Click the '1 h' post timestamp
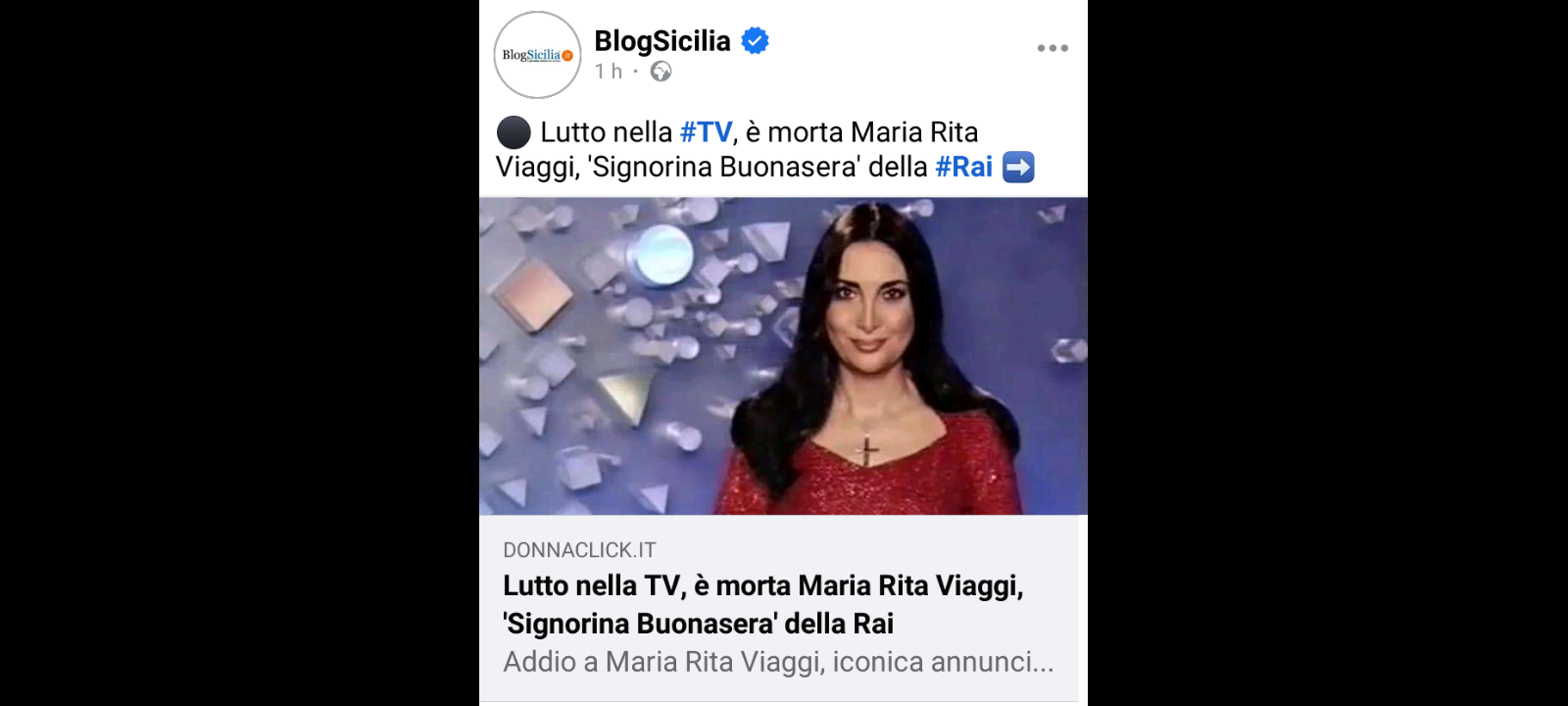Screen dimensions: 1568x706 [609, 72]
